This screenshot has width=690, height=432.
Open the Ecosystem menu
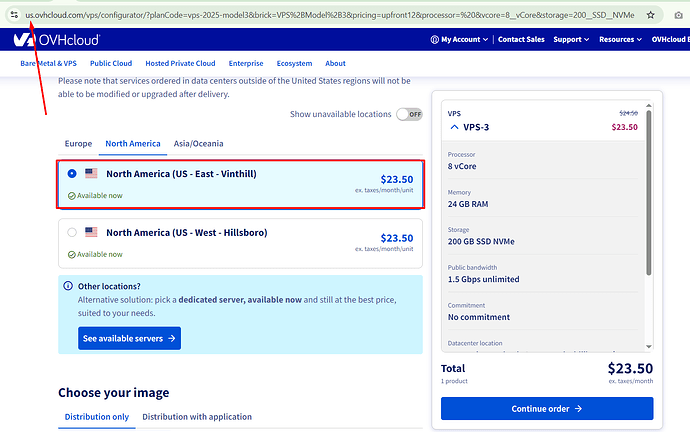coord(294,63)
